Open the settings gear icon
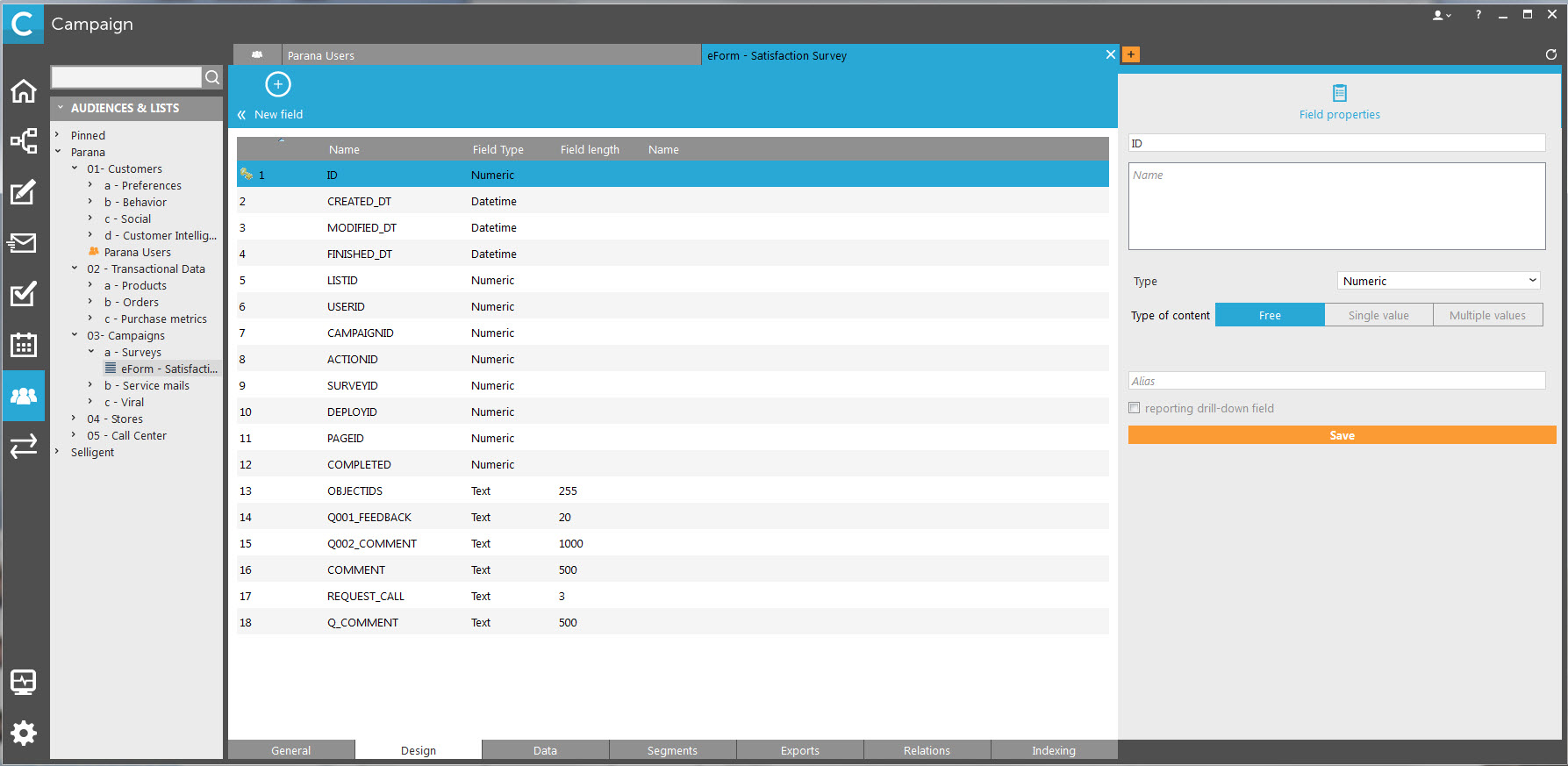The height and width of the screenshot is (766, 1568). (x=24, y=733)
